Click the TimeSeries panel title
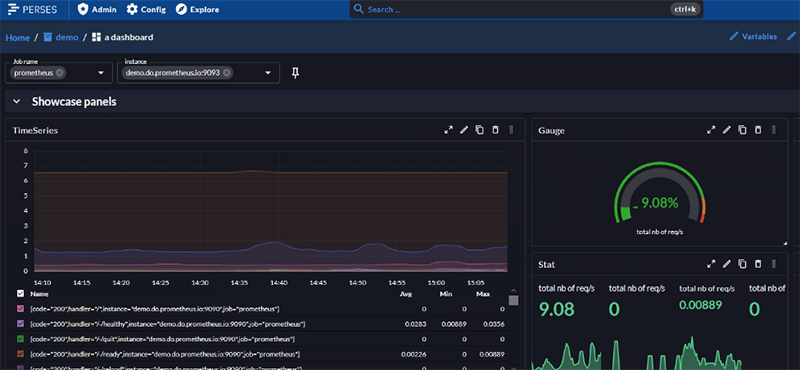The width and height of the screenshot is (800, 370). (35, 131)
